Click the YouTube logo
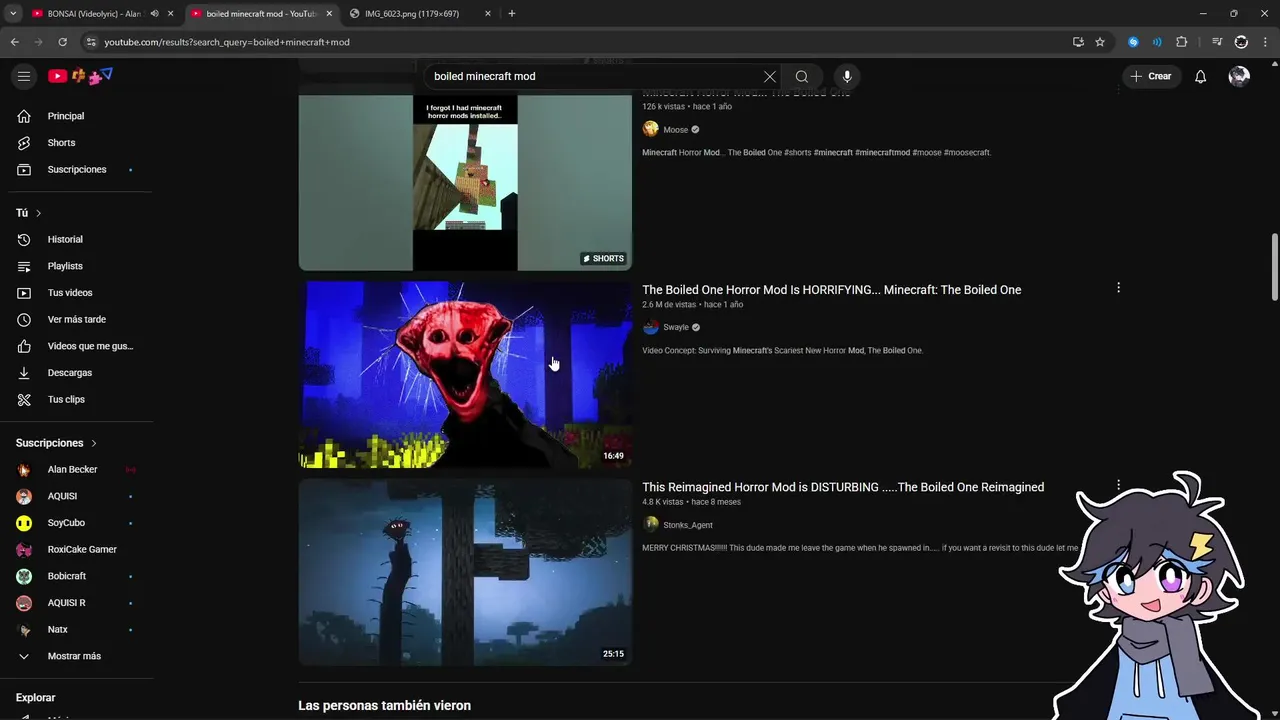1280x720 pixels. 80,76
